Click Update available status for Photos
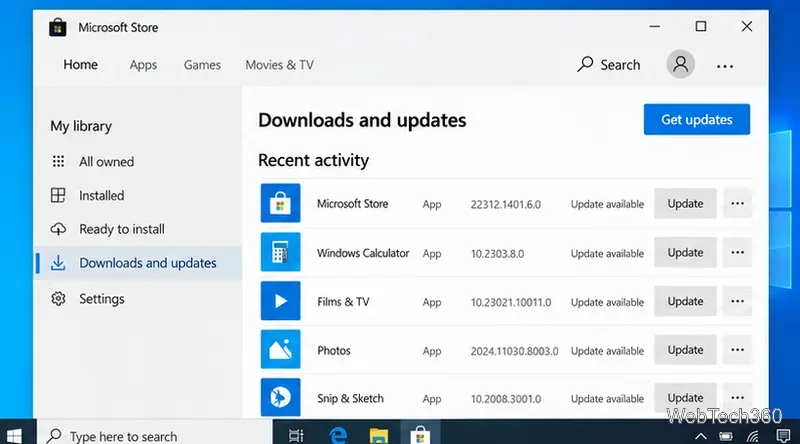Viewport: 800px width, 444px height. tap(607, 351)
